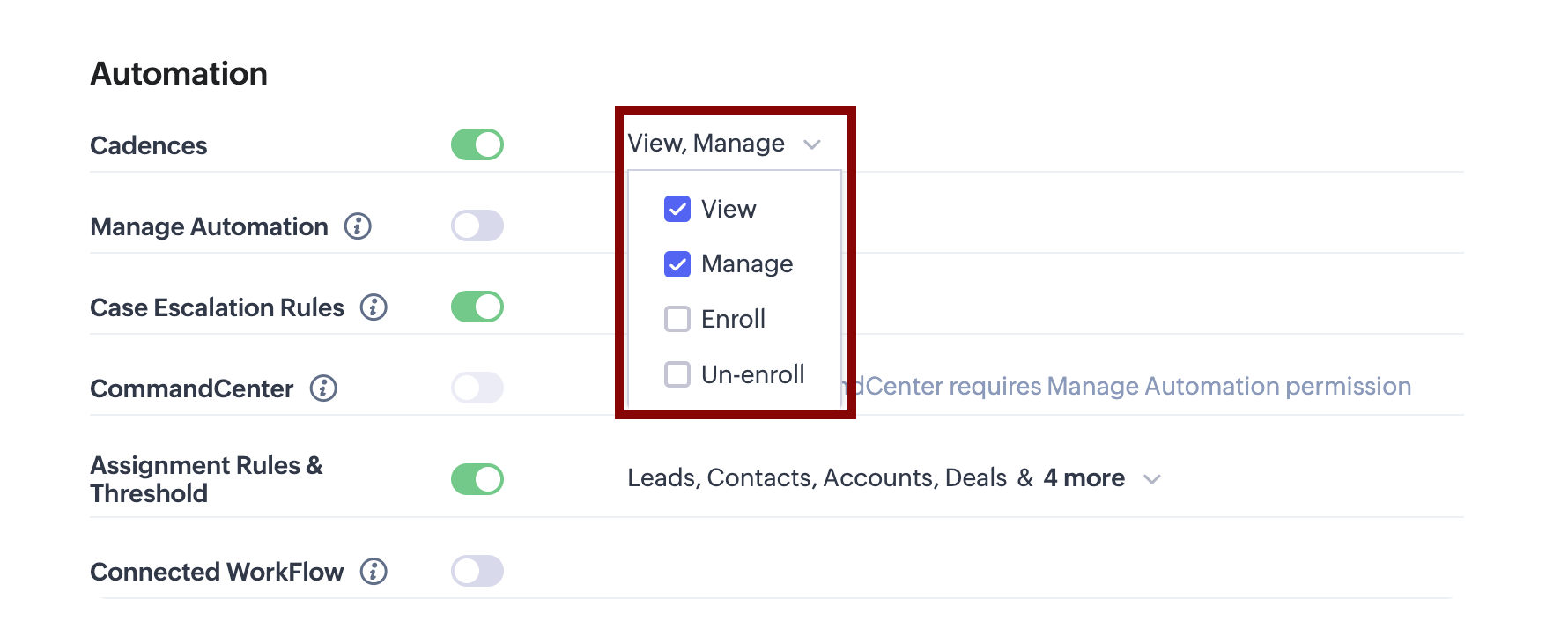
Task: Check the Enroll checkbox
Action: click(x=677, y=319)
